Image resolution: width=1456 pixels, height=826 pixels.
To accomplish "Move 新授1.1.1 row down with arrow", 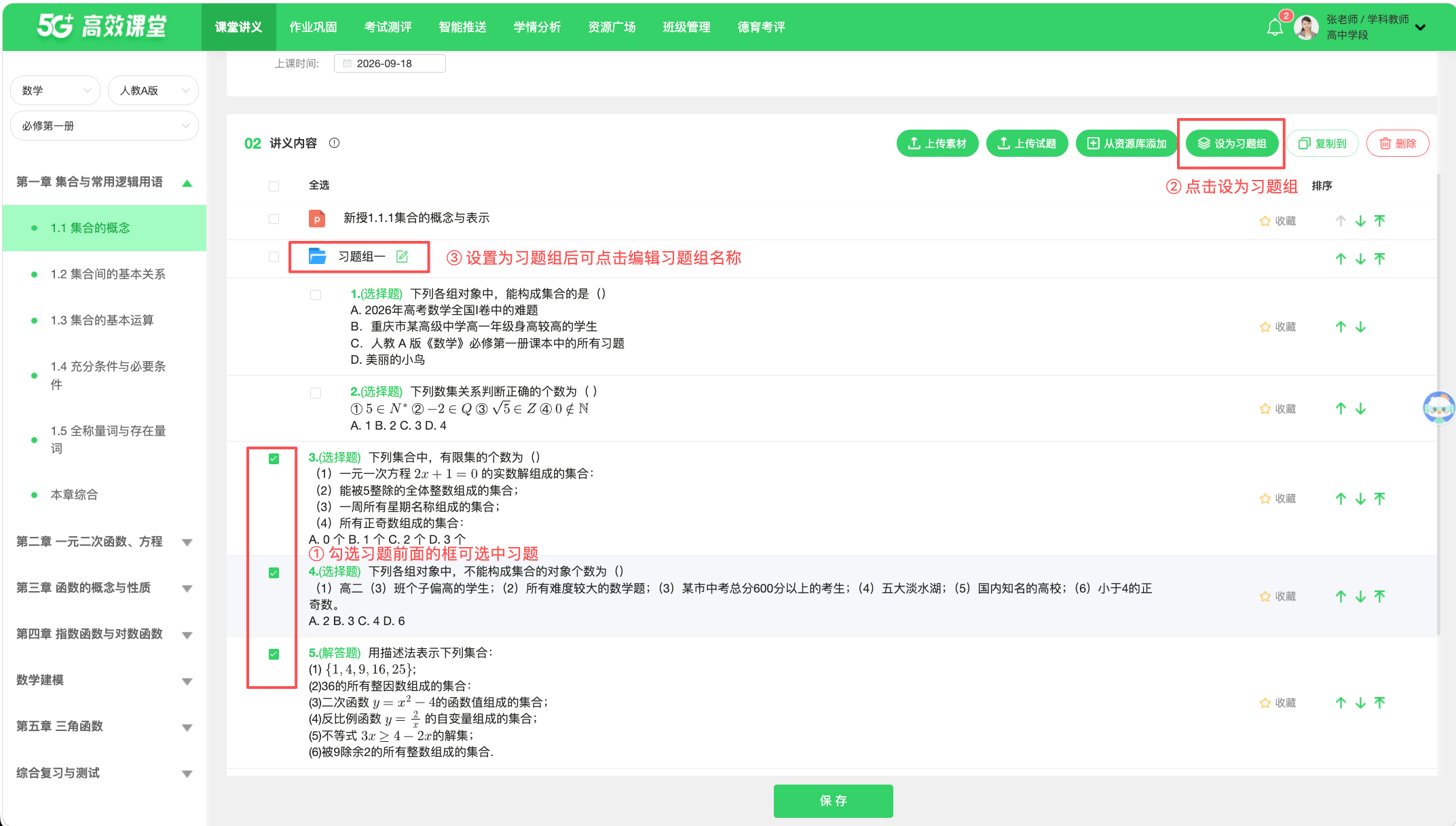I will tap(1360, 221).
